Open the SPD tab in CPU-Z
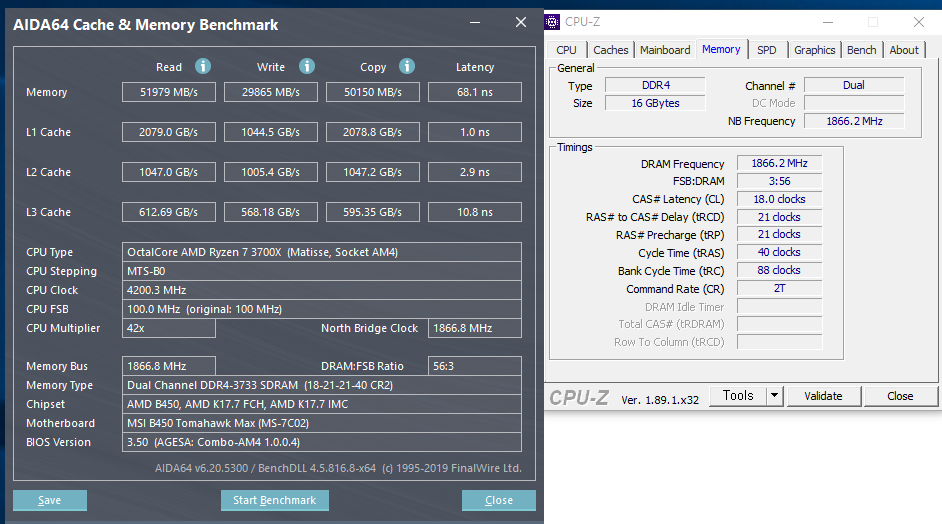Screen dimensions: 942x524 tap(767, 50)
